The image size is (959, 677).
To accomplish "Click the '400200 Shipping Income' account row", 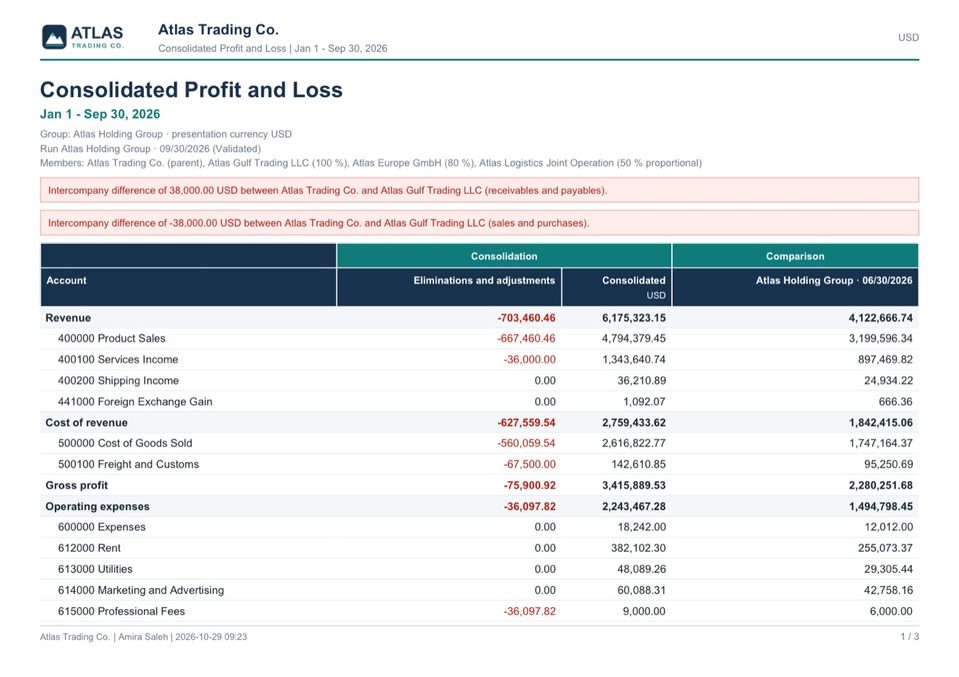I will click(x=480, y=380).
